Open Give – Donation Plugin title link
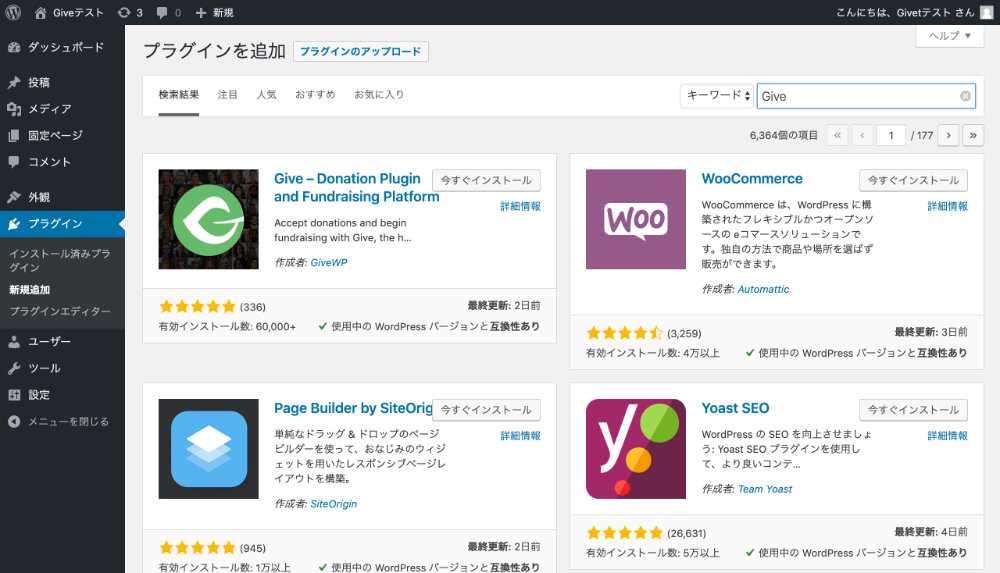Screen dimensions: 1000x573 pos(357,188)
